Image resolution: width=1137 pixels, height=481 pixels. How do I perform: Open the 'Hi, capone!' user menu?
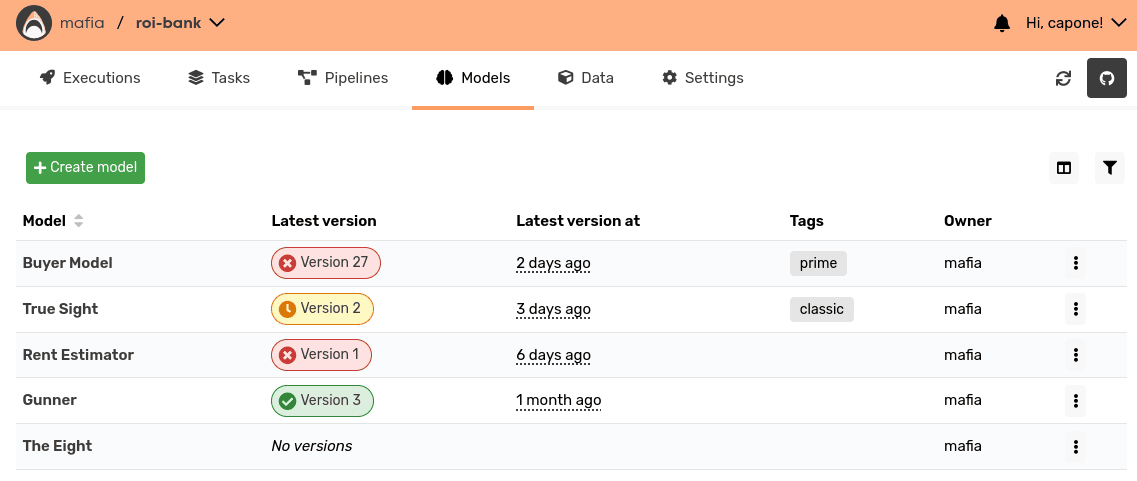coord(1075,23)
